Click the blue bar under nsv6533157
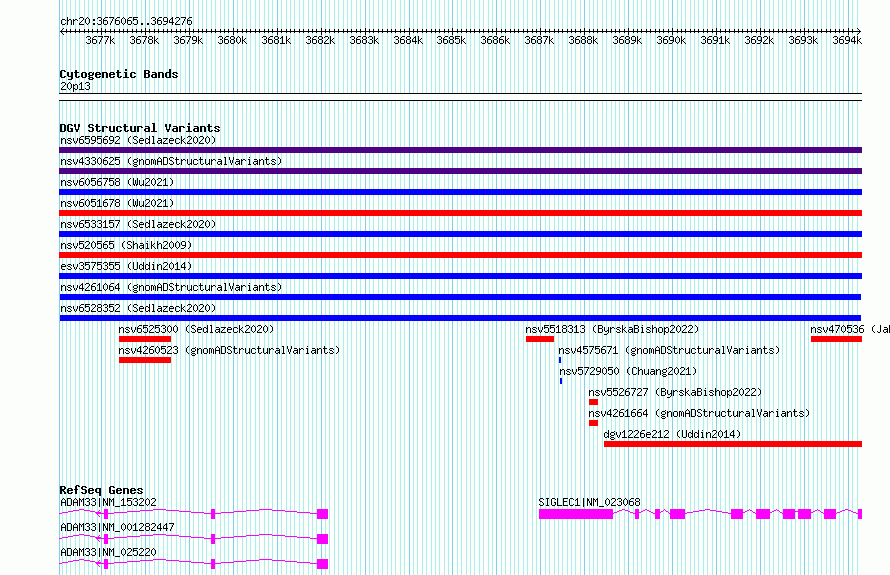Viewport: 890px width, 575px height. click(460, 234)
